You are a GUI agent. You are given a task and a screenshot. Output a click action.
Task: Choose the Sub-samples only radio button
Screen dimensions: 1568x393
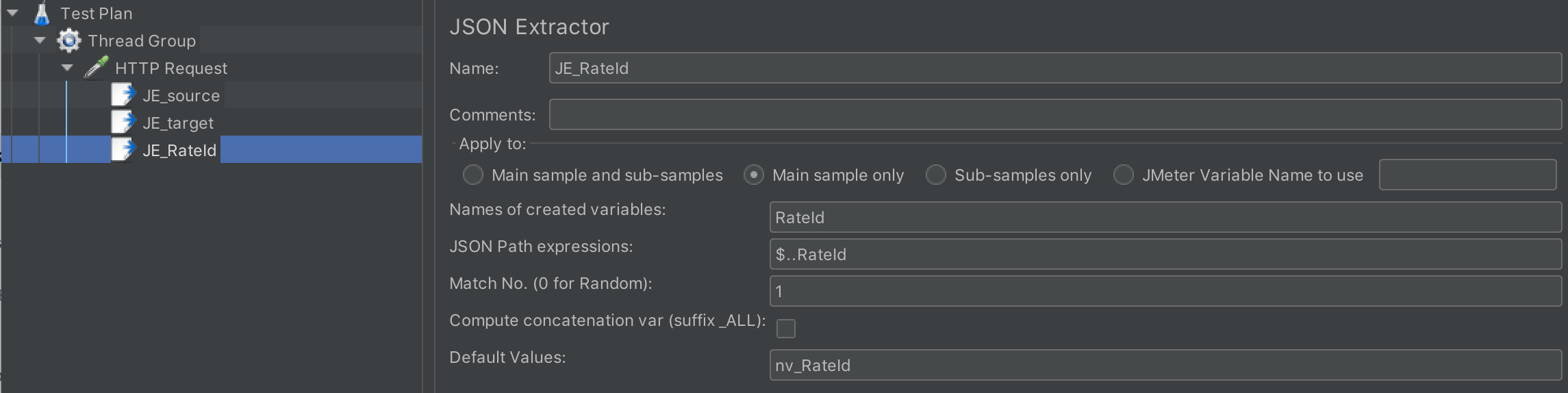pyautogui.click(x=935, y=175)
